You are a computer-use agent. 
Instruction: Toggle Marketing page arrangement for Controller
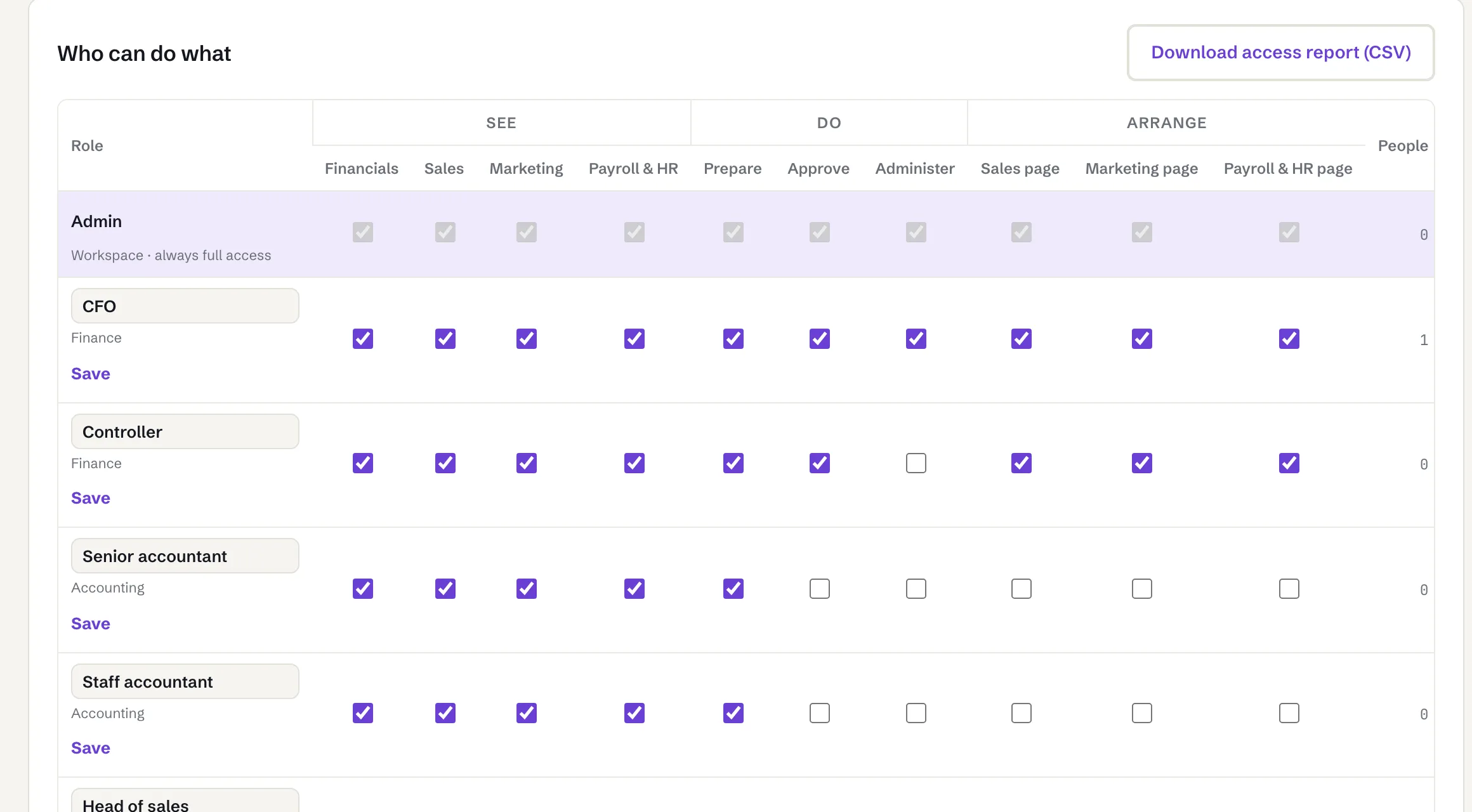tap(1142, 463)
